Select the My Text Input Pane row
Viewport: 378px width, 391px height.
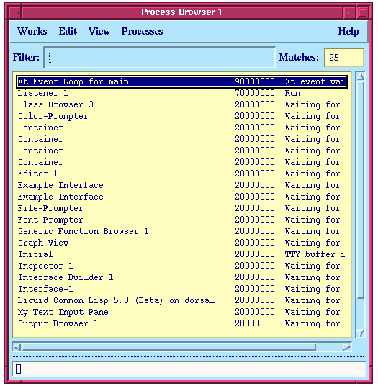(182, 312)
